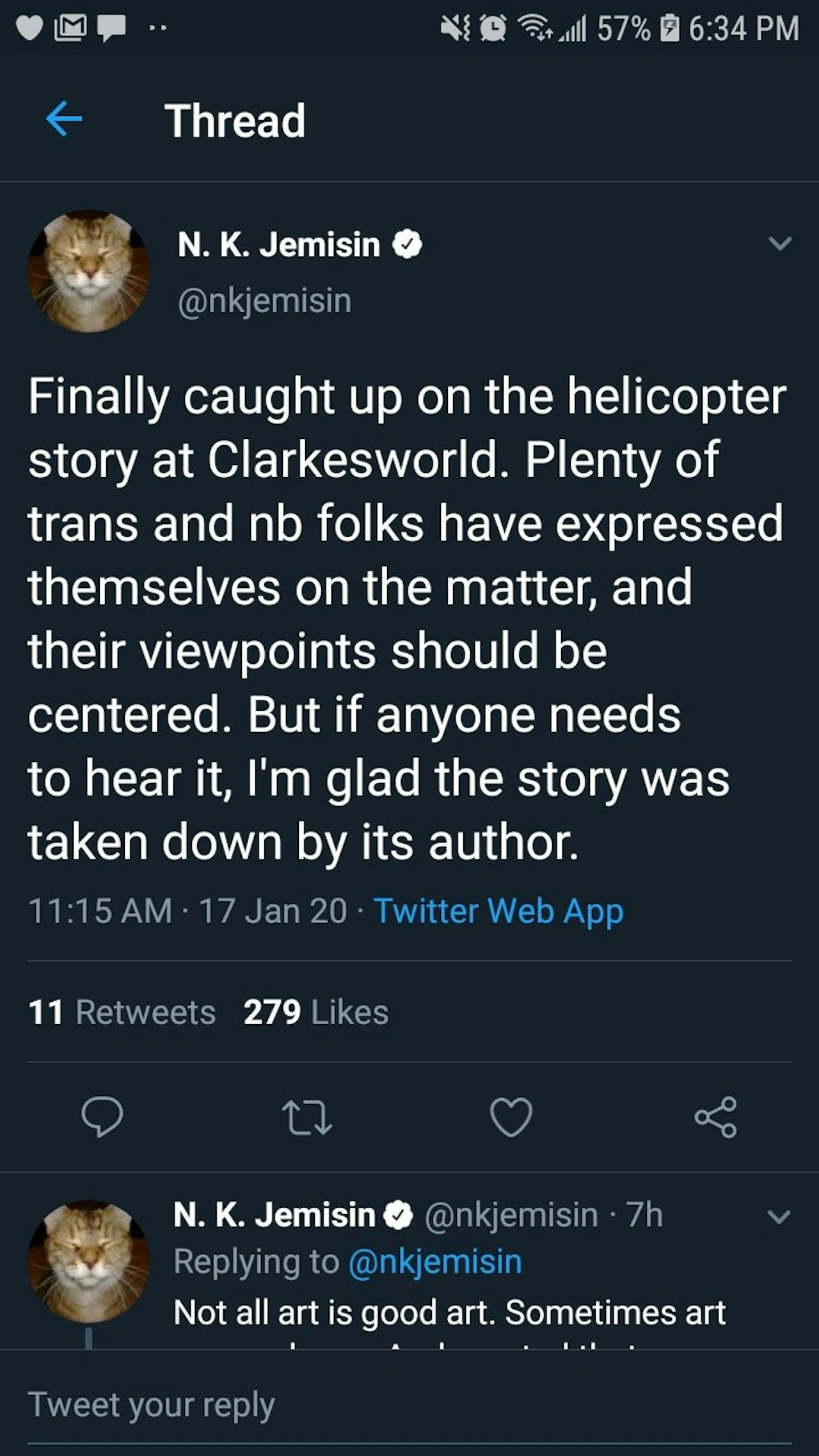Tap the heart notification in status bar
819x1456 pixels.
(29, 29)
